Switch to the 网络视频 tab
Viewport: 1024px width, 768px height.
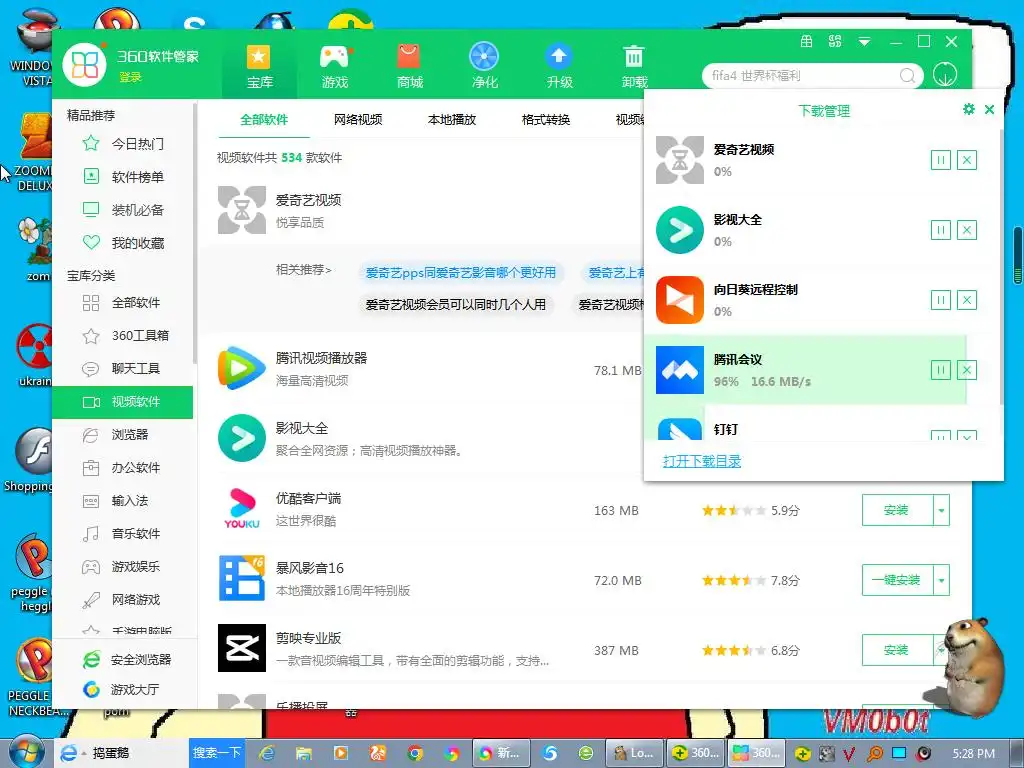point(358,120)
